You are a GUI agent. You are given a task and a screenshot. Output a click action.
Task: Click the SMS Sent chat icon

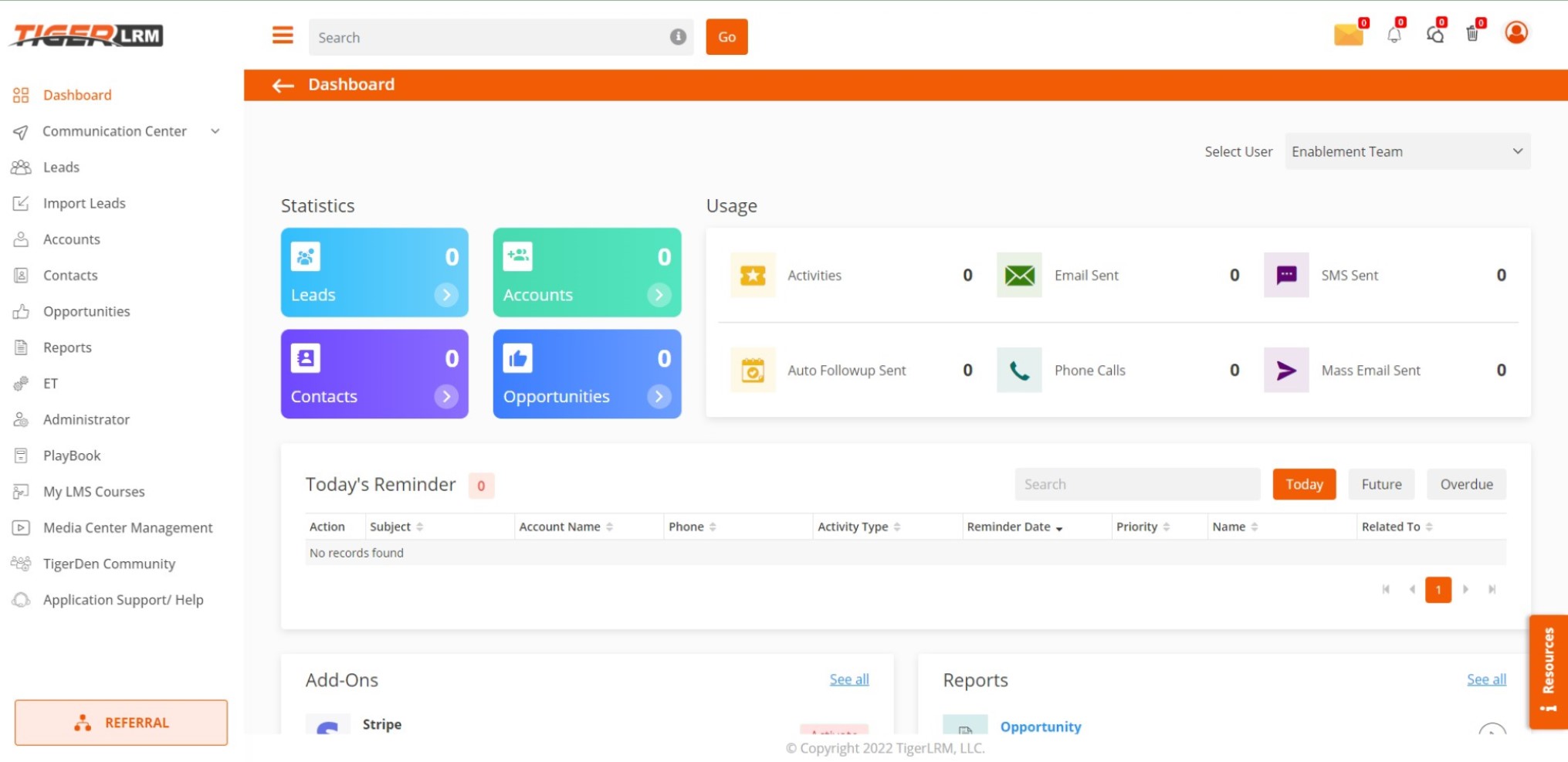[1286, 275]
